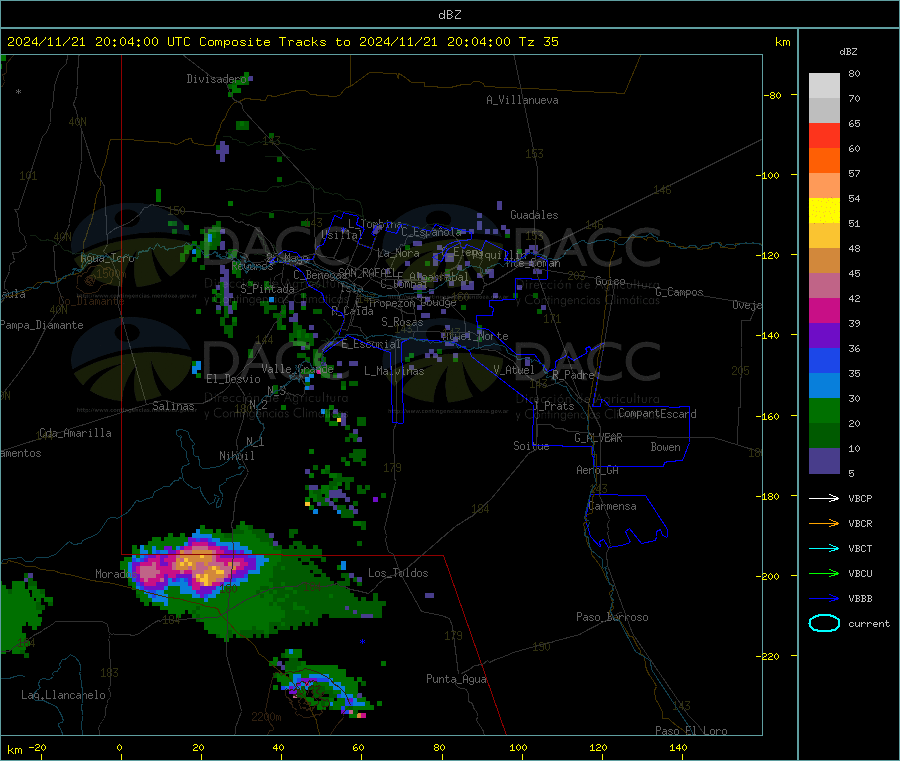Image resolution: width=900 pixels, height=761 pixels.
Task: Click the Punta_Agua place label
Action: pos(456,679)
